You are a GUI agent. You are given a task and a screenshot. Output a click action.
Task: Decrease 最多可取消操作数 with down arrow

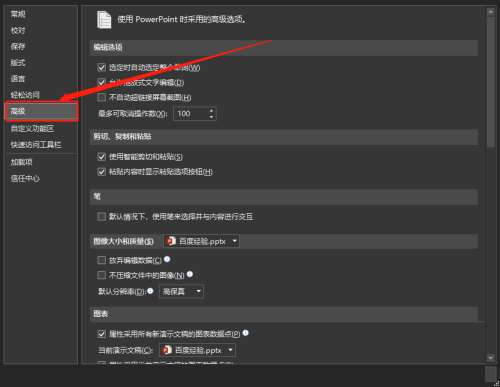(211, 117)
